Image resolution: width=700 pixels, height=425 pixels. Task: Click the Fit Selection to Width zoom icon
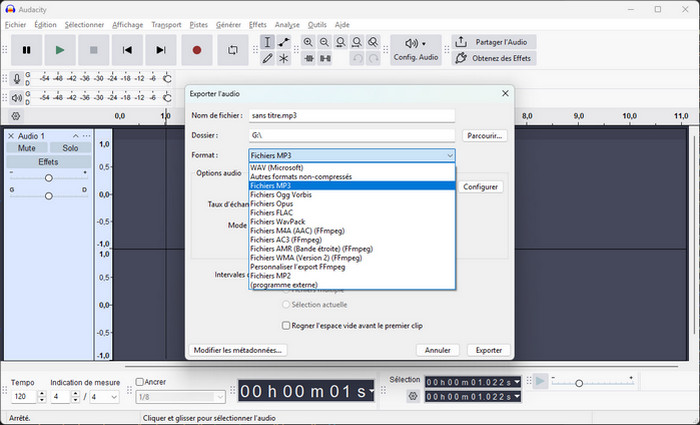pyautogui.click(x=341, y=42)
